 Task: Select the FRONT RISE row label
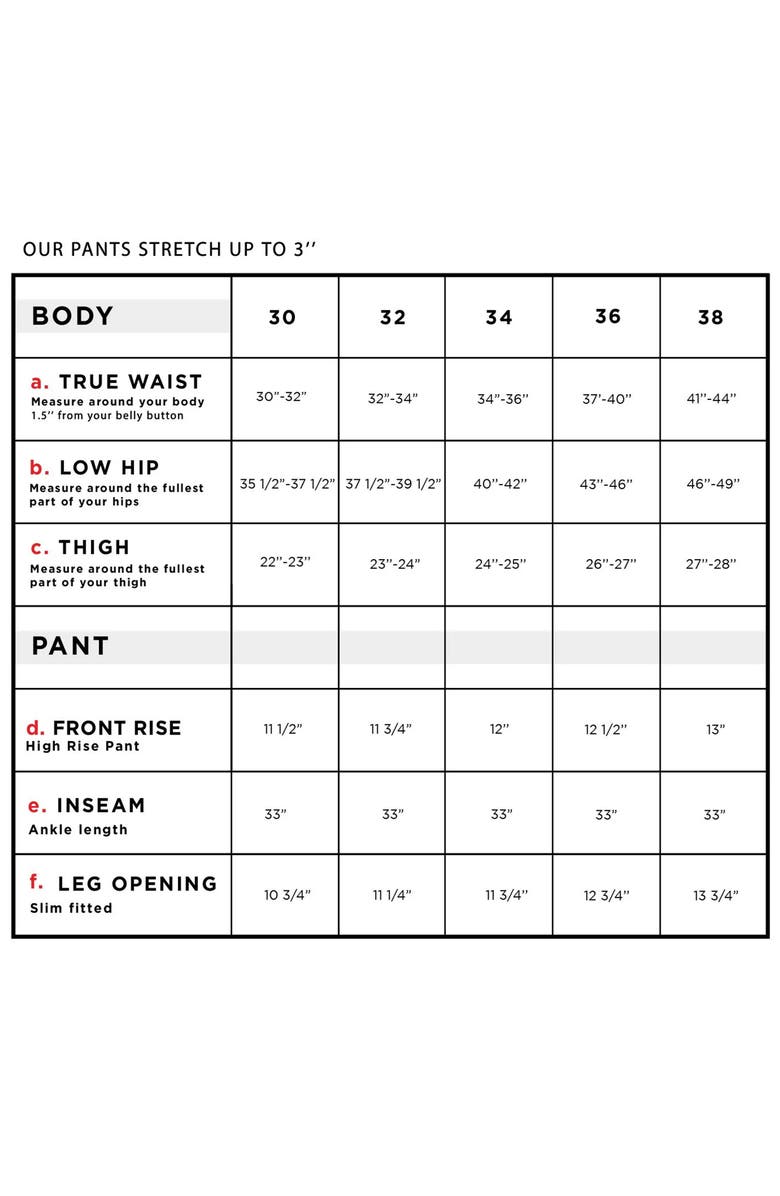(x=117, y=728)
